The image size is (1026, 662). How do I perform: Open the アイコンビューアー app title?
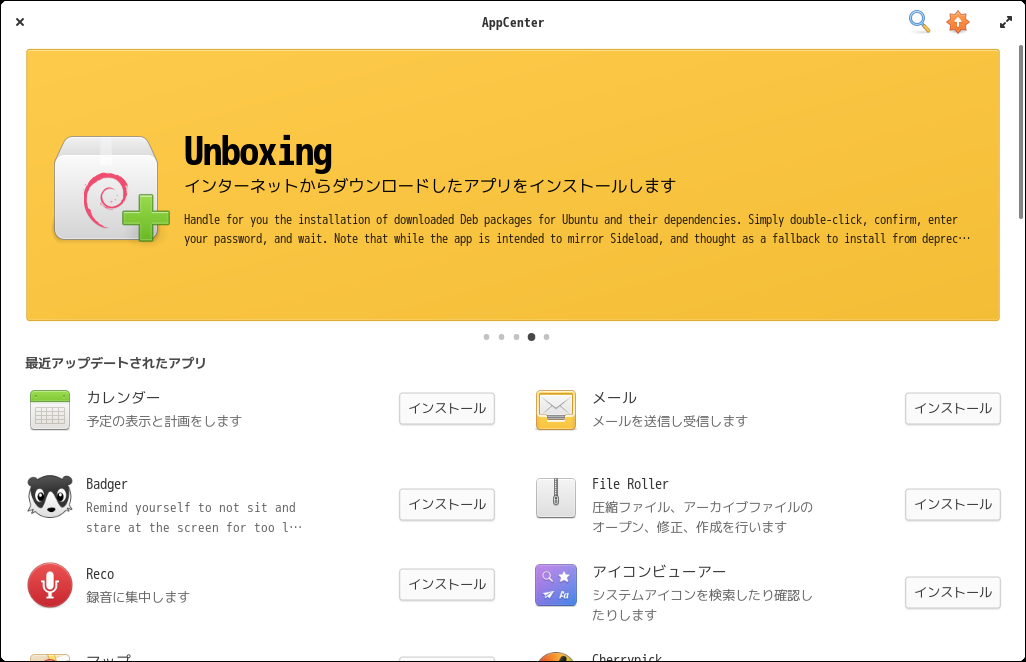[659, 572]
